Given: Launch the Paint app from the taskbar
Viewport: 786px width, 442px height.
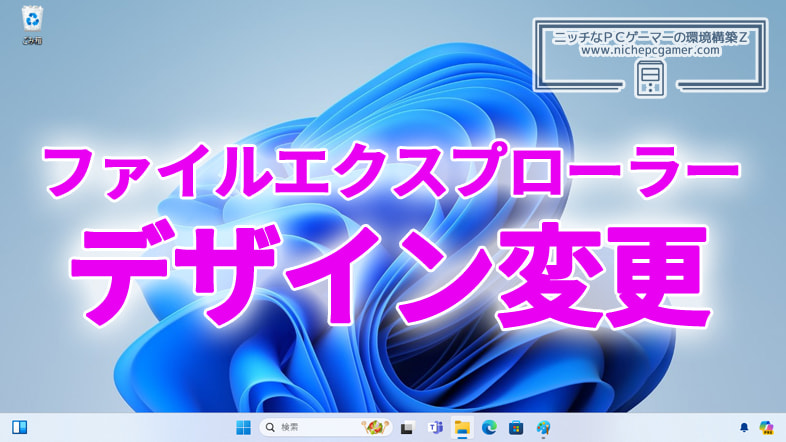Looking at the screenshot, I should (x=543, y=427).
